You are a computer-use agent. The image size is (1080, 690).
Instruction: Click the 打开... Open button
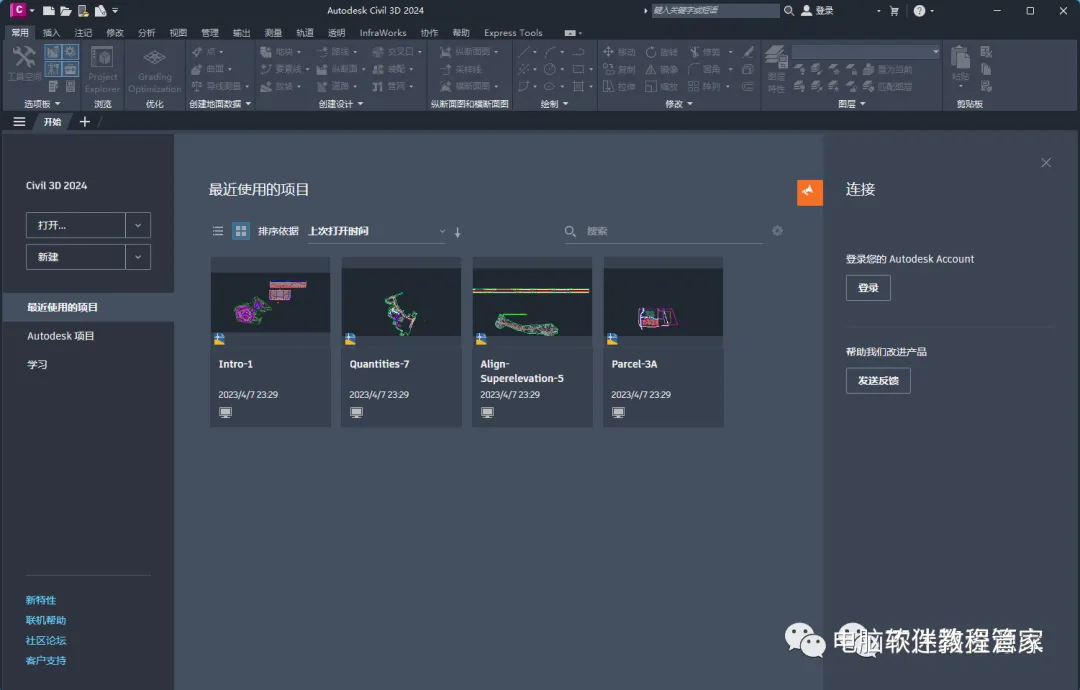(x=76, y=225)
